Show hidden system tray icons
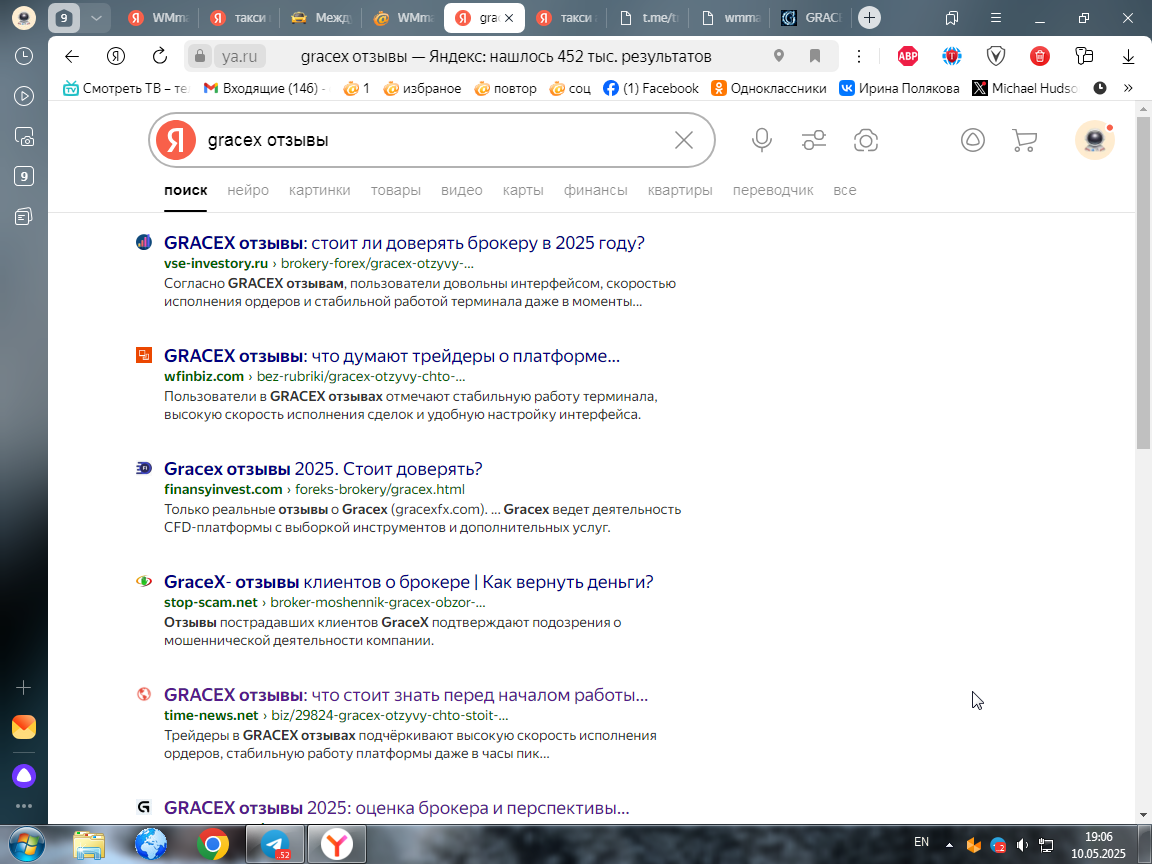This screenshot has height=864, width=1152. pyautogui.click(x=949, y=845)
